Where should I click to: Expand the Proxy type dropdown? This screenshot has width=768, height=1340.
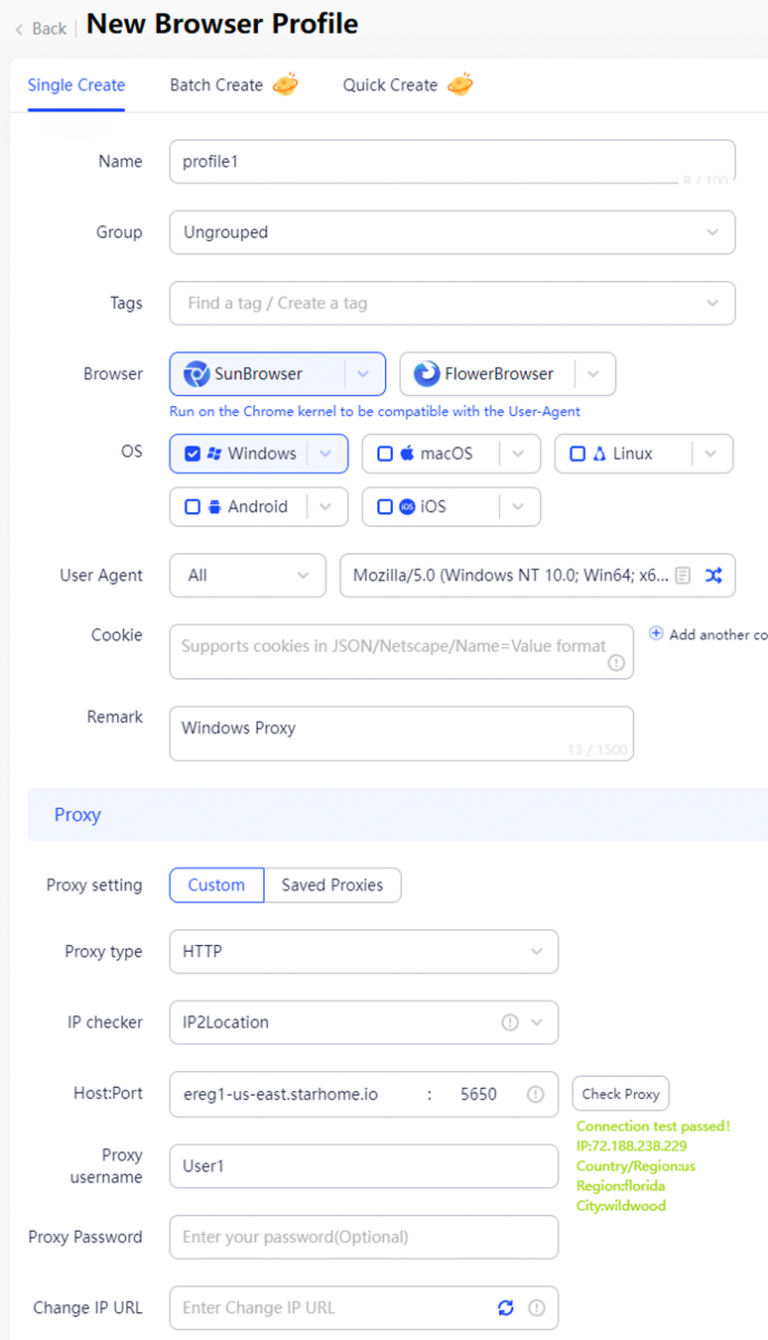click(363, 951)
